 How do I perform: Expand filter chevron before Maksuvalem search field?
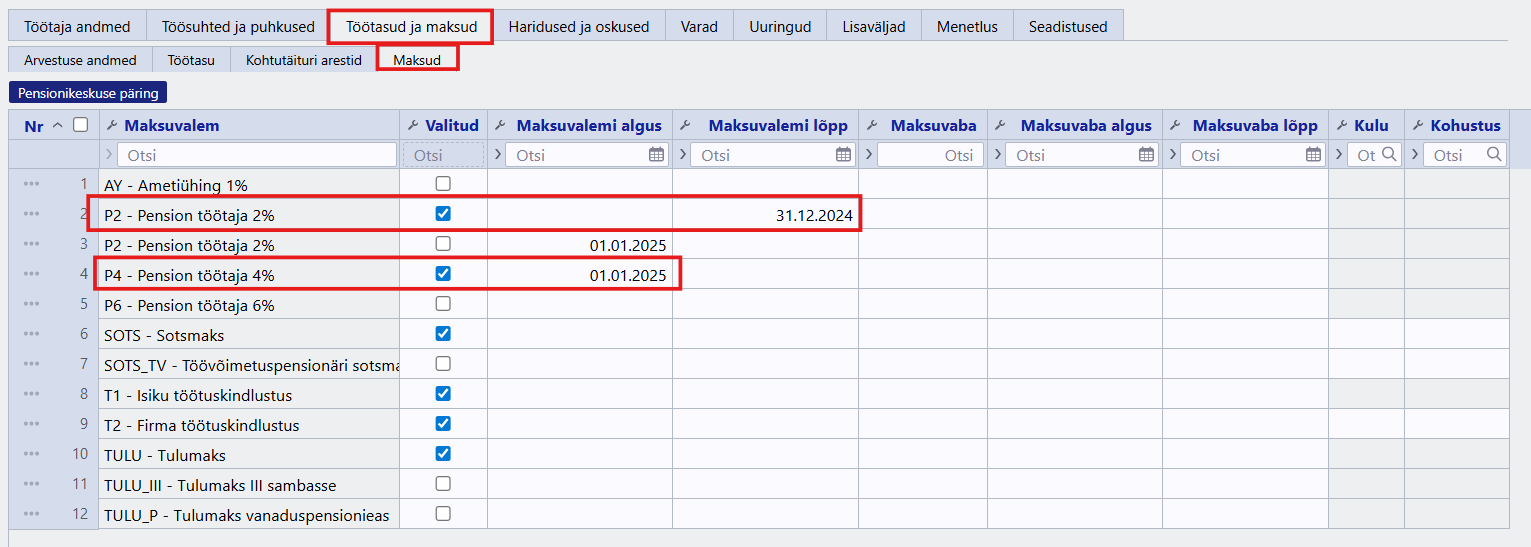109,155
